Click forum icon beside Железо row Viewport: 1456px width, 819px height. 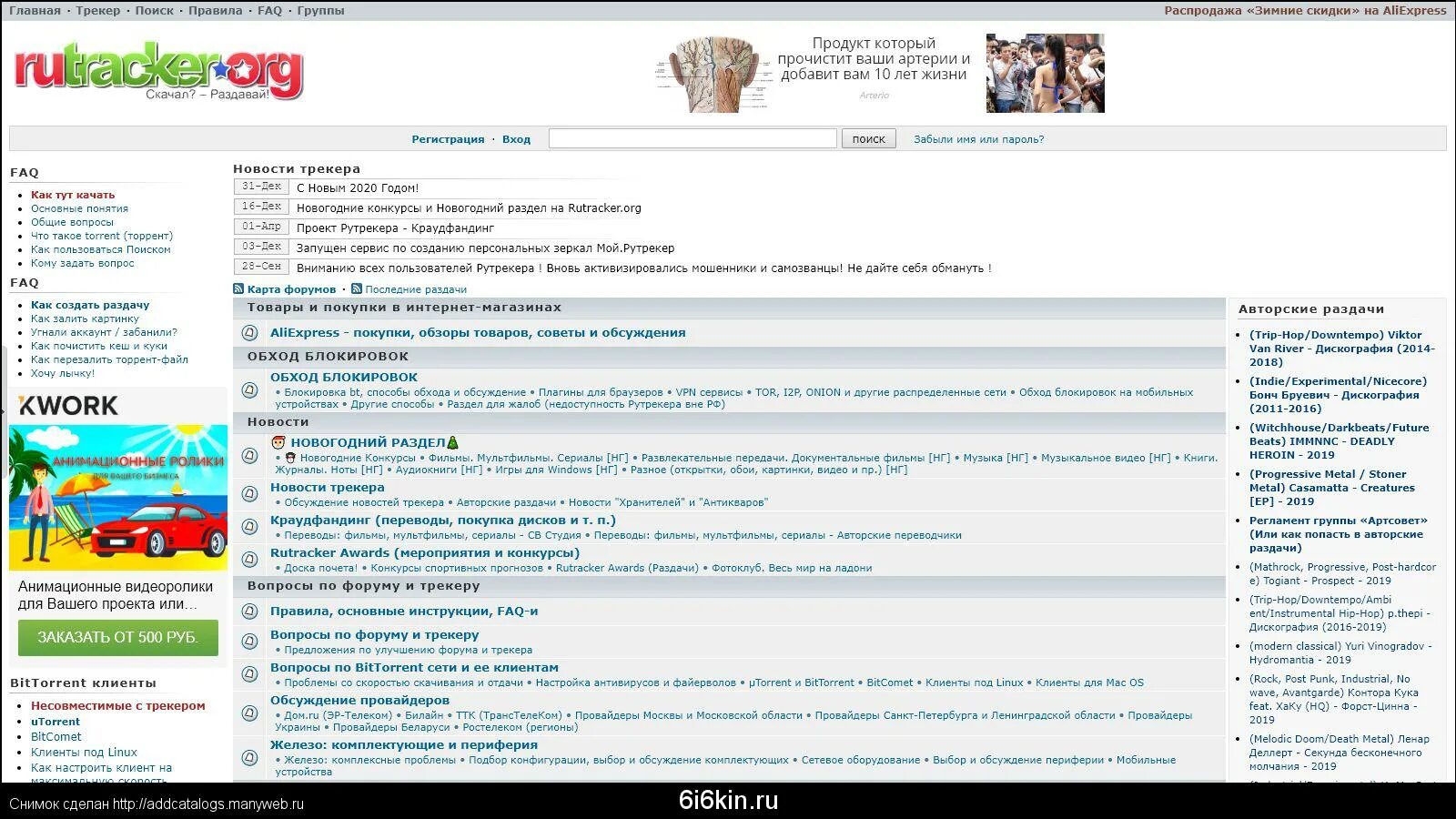click(249, 758)
